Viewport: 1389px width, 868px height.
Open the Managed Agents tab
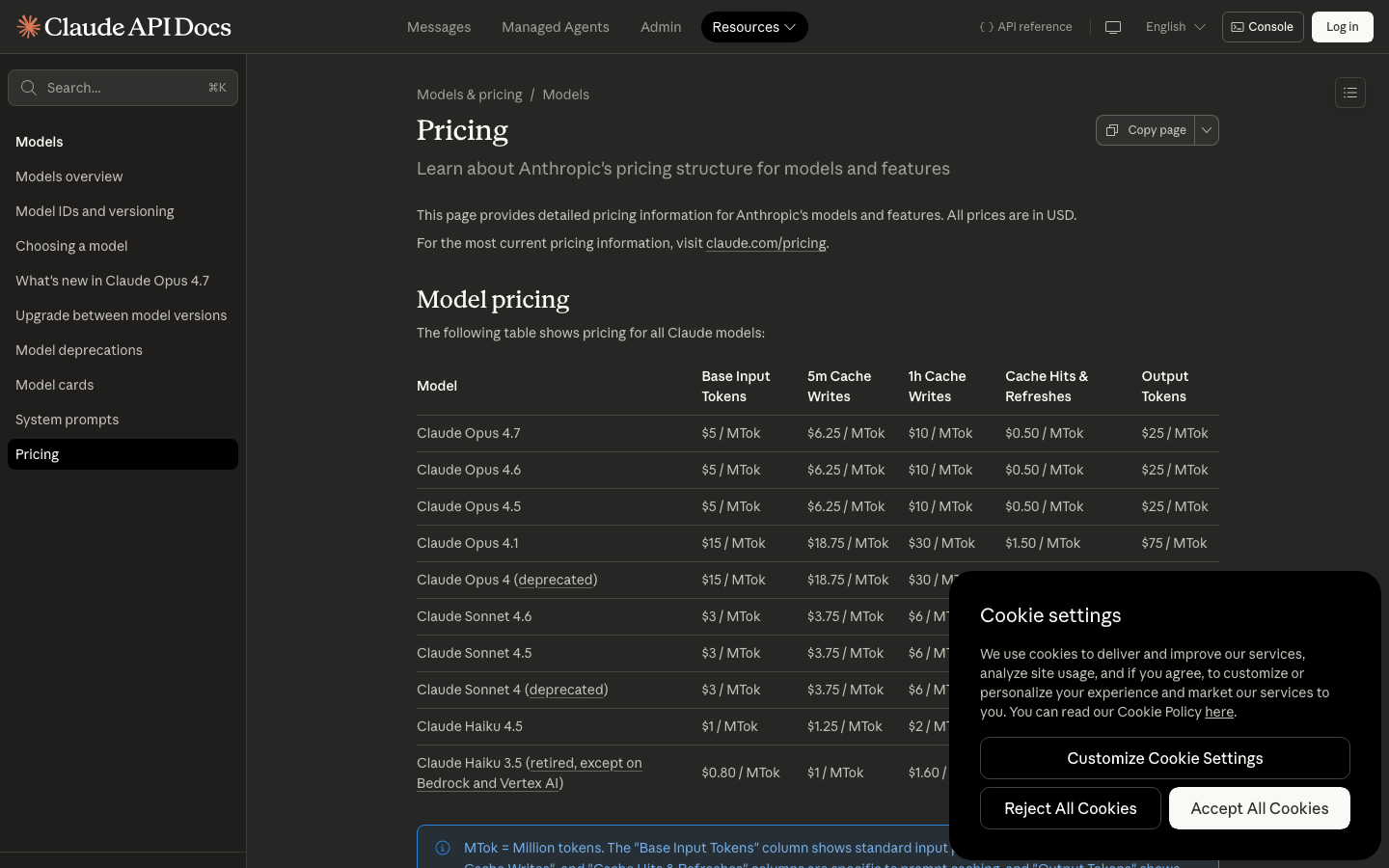point(556,27)
